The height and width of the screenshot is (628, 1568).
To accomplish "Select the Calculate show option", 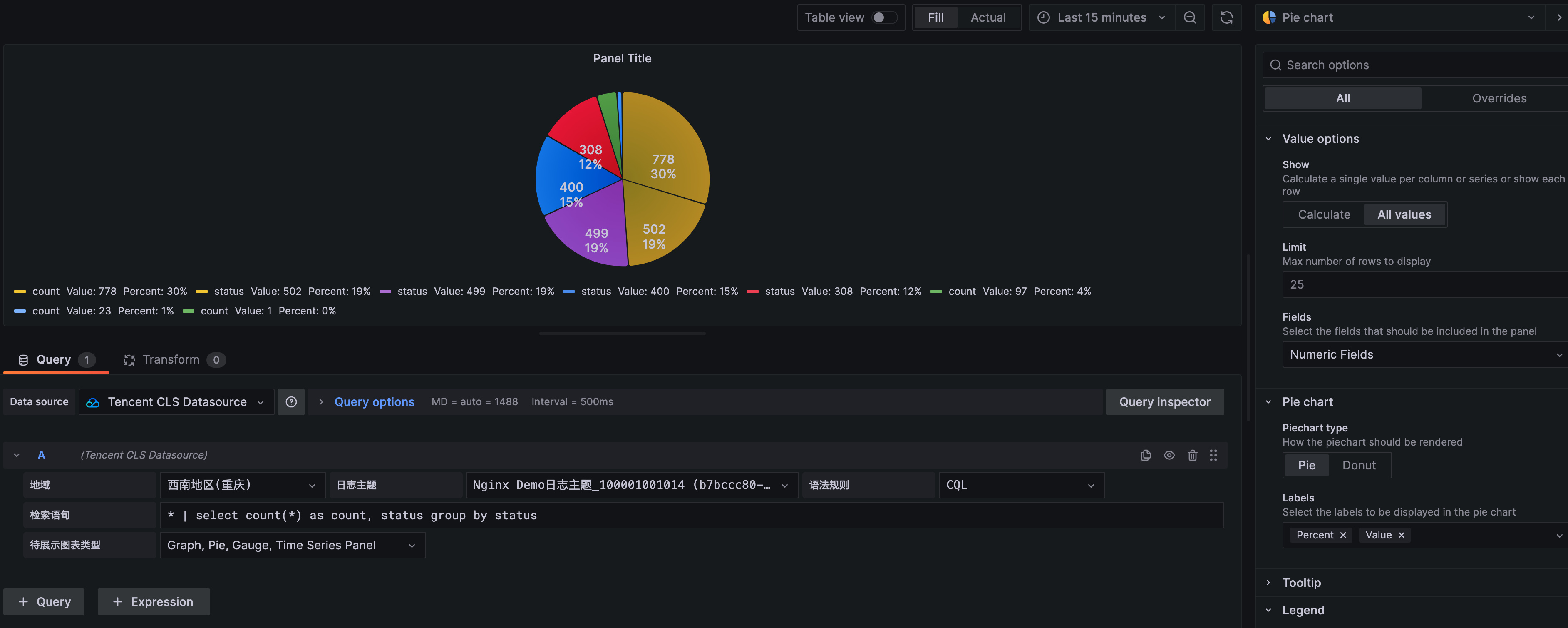I will tap(1324, 214).
